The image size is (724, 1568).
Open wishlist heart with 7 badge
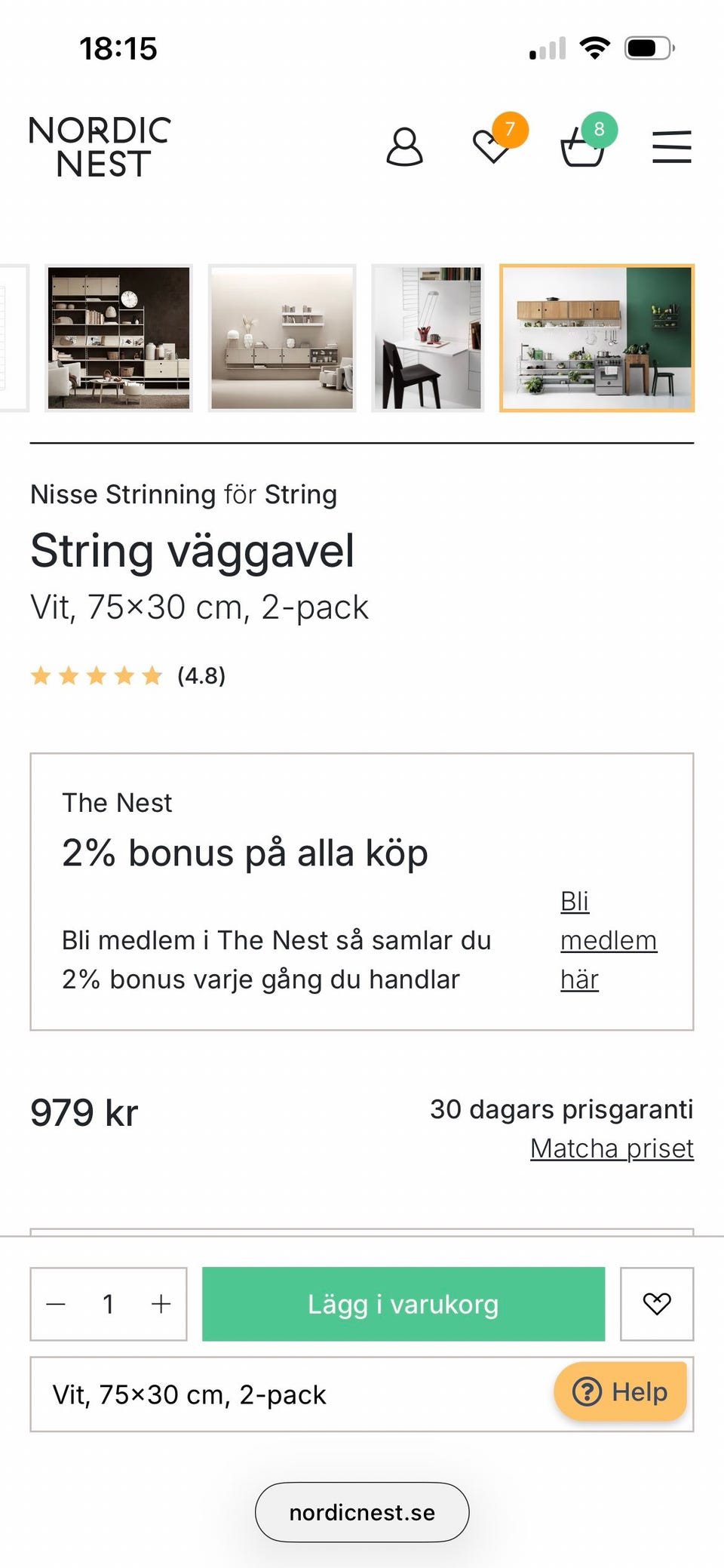coord(493,145)
